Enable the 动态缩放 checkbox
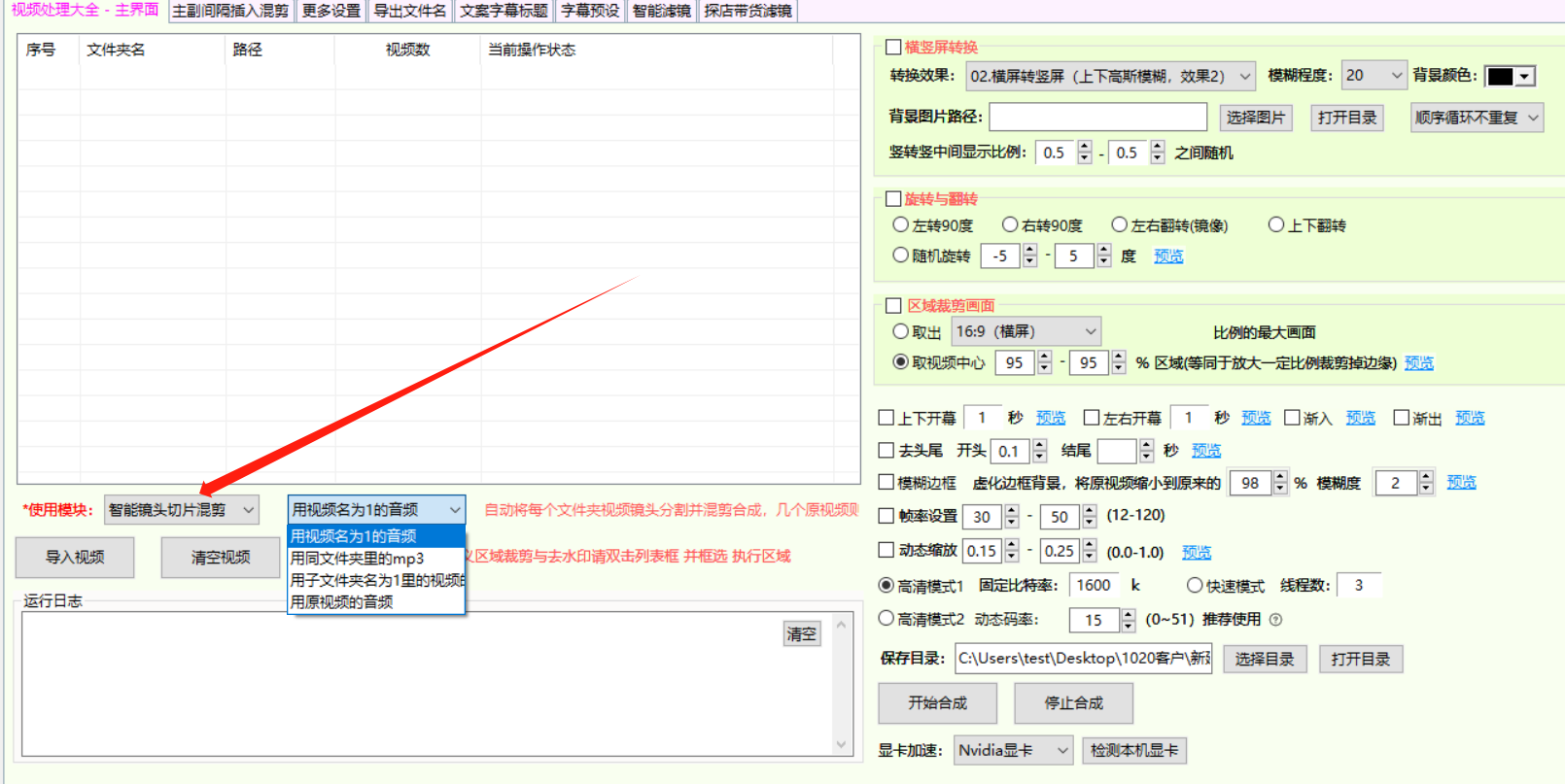 click(886, 550)
